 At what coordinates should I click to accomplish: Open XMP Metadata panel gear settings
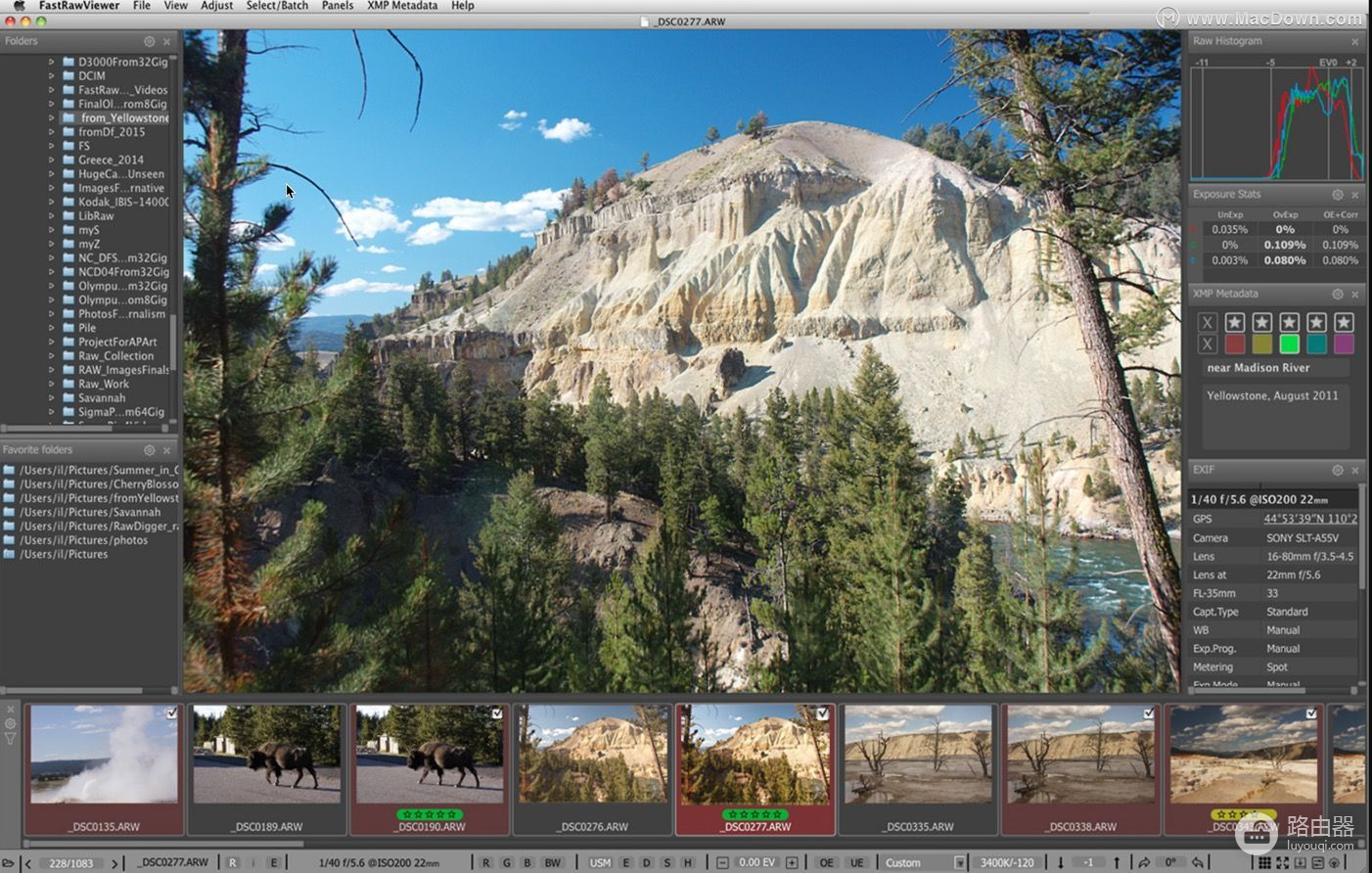click(x=1337, y=294)
